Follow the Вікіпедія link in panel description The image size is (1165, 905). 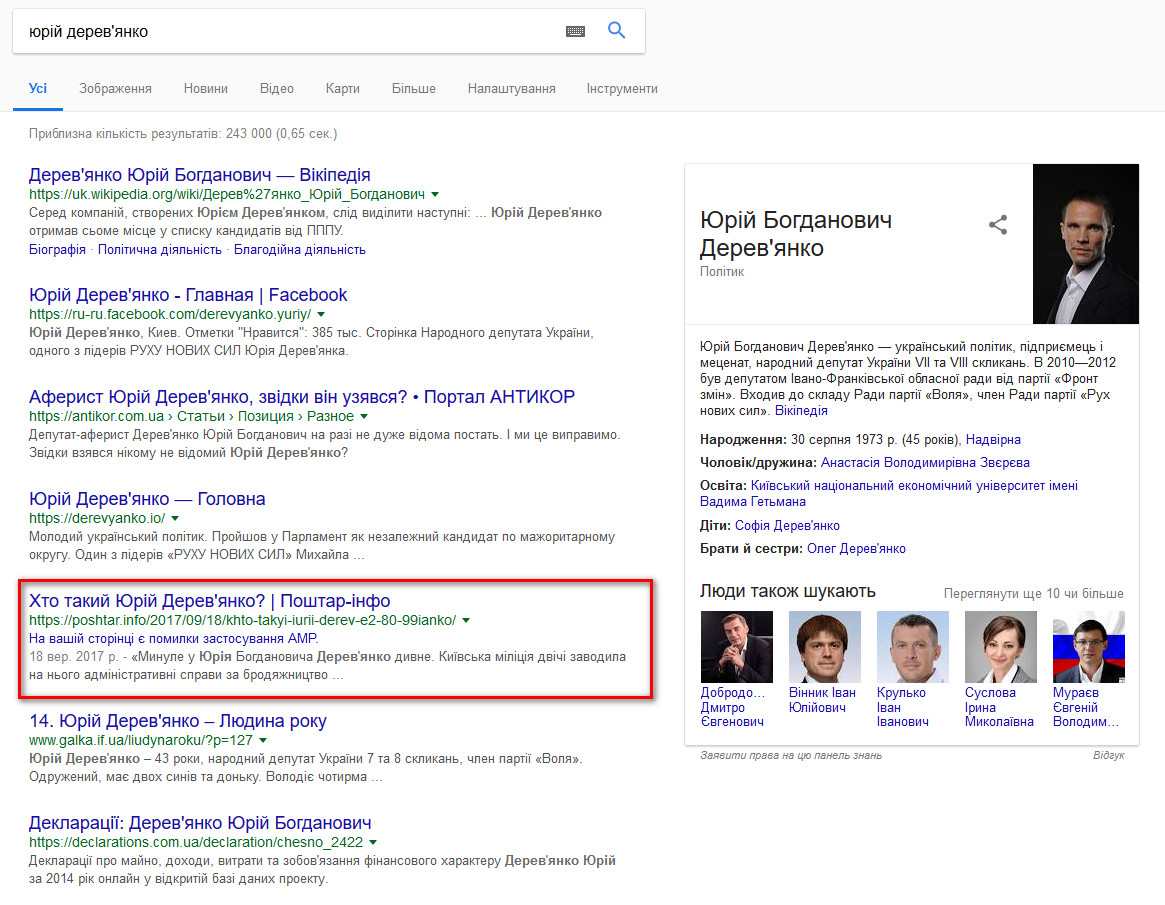pyautogui.click(x=801, y=411)
